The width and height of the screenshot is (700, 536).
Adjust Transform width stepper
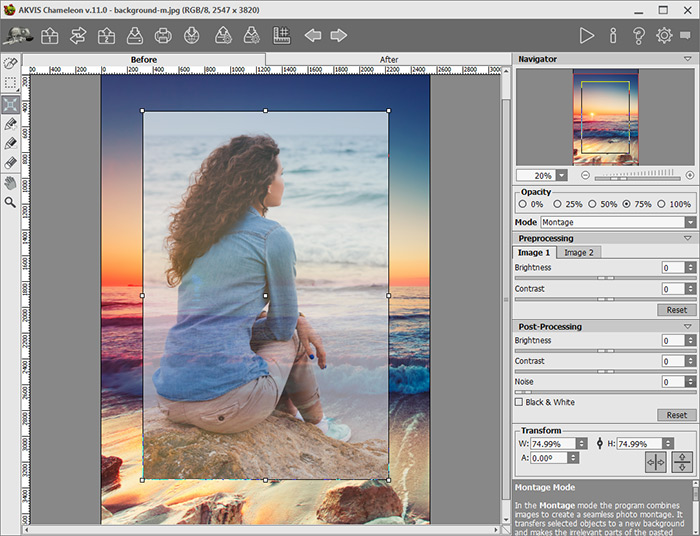point(581,444)
